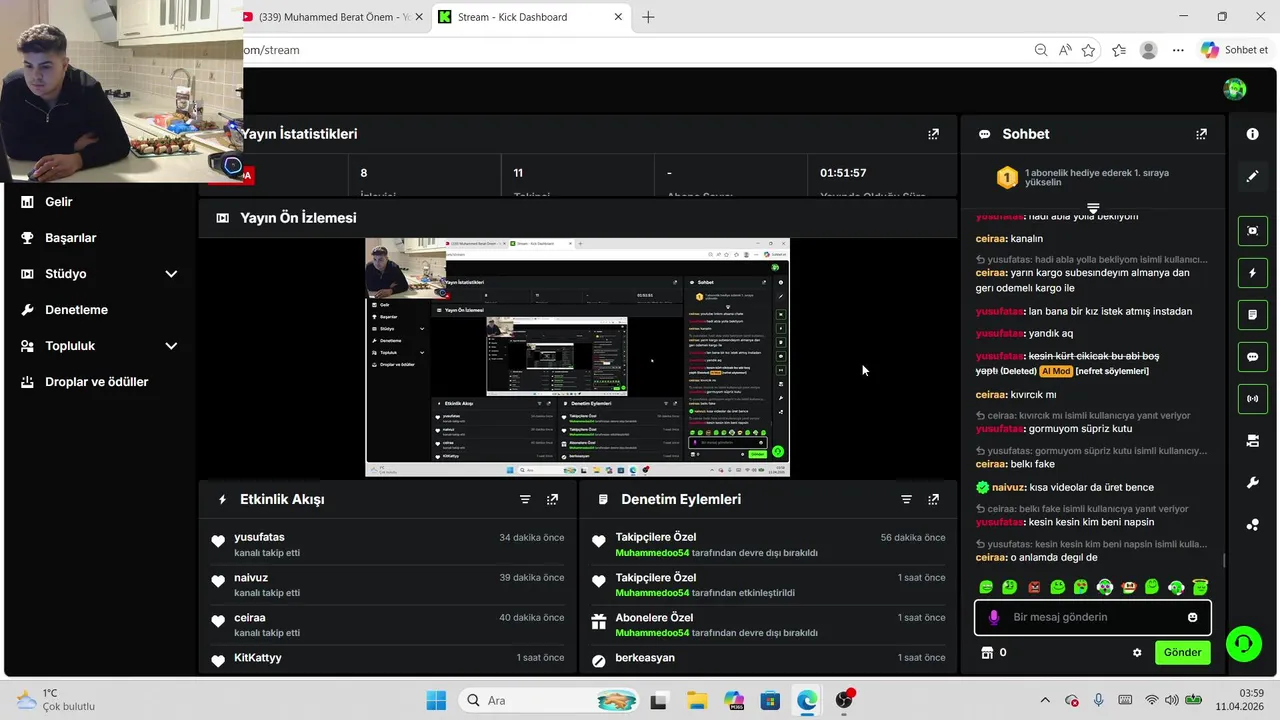The height and width of the screenshot is (720, 1280).
Task: Open Microsoft Store from taskbar
Action: (x=769, y=700)
